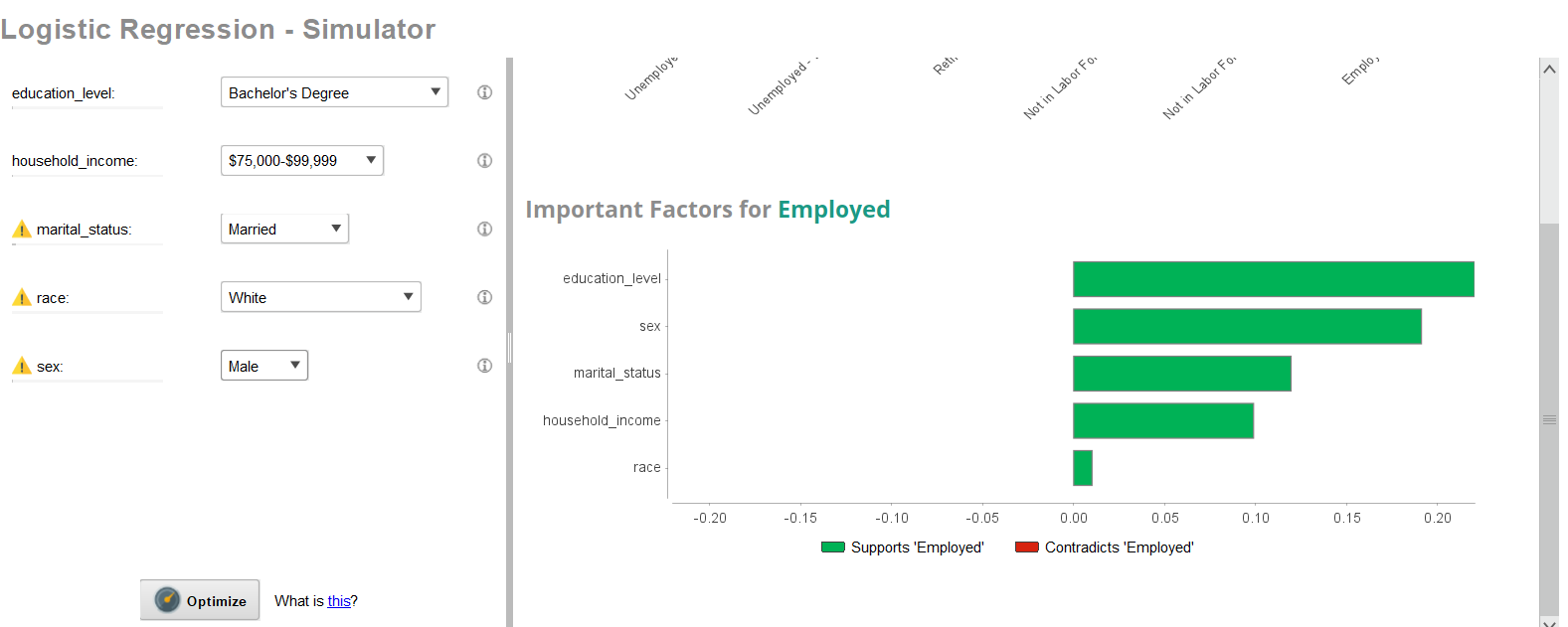The image size is (1568, 627).
Task: Click info icon next to sex
Action: click(484, 366)
